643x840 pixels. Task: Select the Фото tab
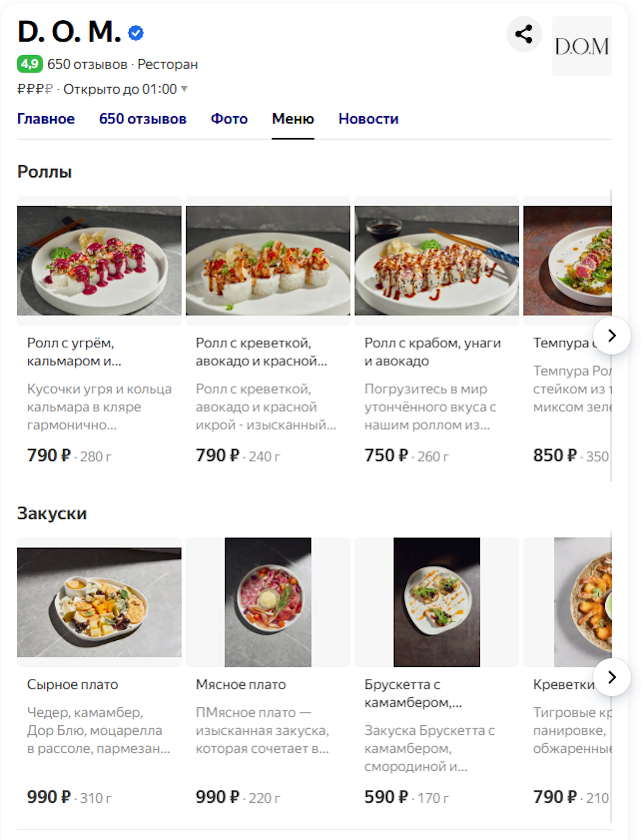[229, 119]
